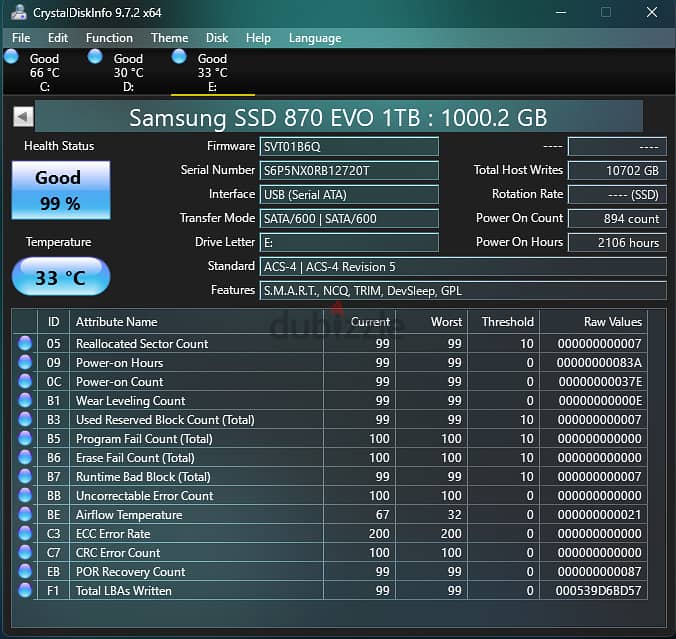Click the Interface field USB (Serial ATA)
The image size is (676, 639).
click(x=349, y=194)
